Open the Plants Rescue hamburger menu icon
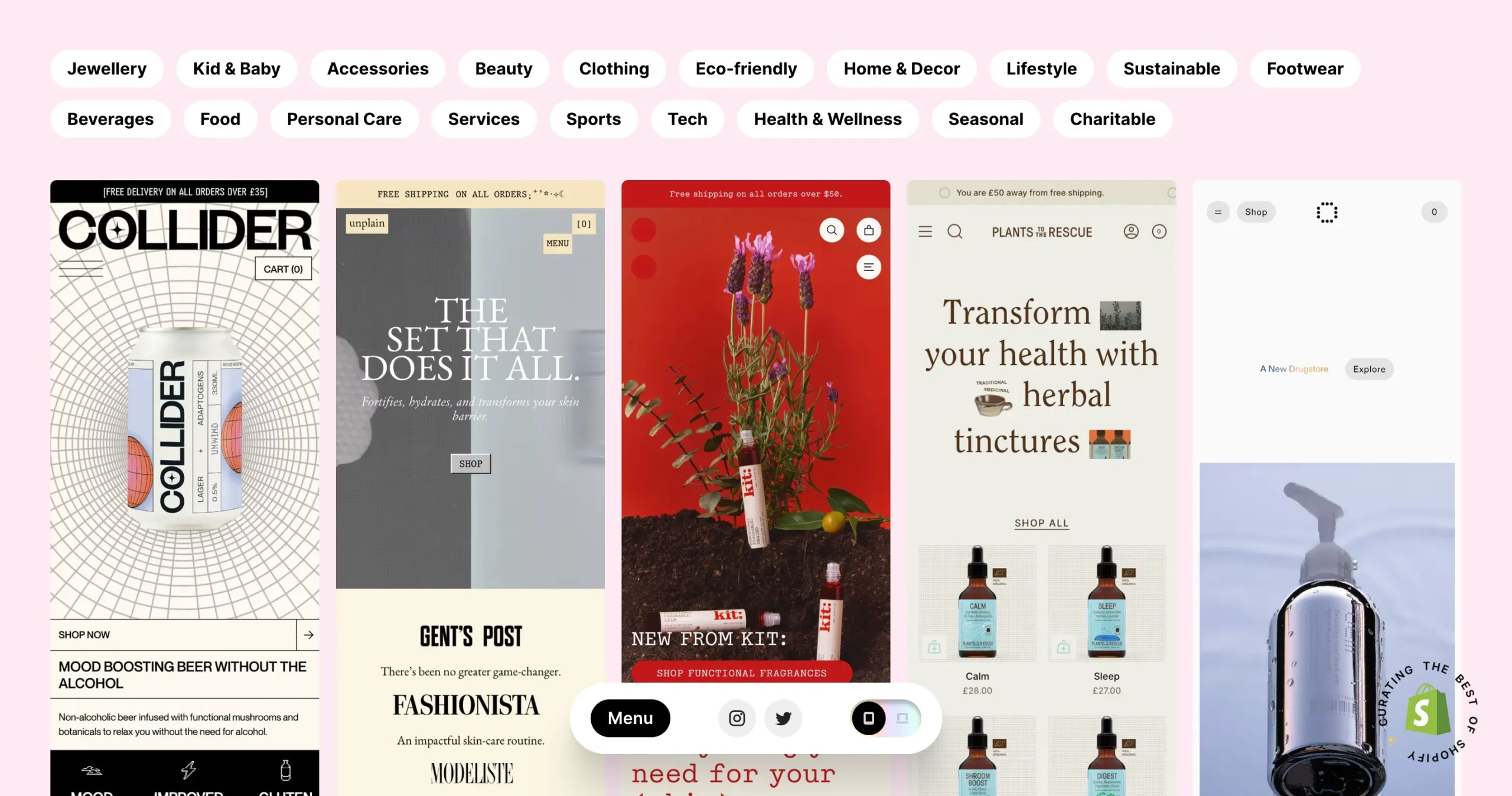 tap(925, 231)
